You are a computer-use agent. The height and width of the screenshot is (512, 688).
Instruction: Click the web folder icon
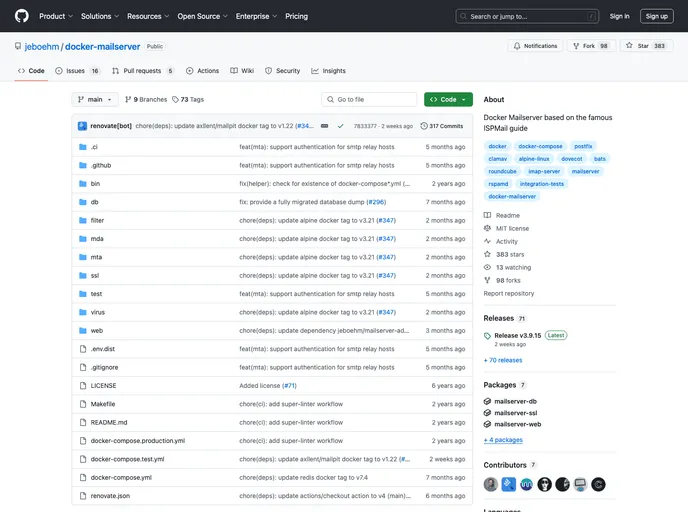pyautogui.click(x=82, y=331)
